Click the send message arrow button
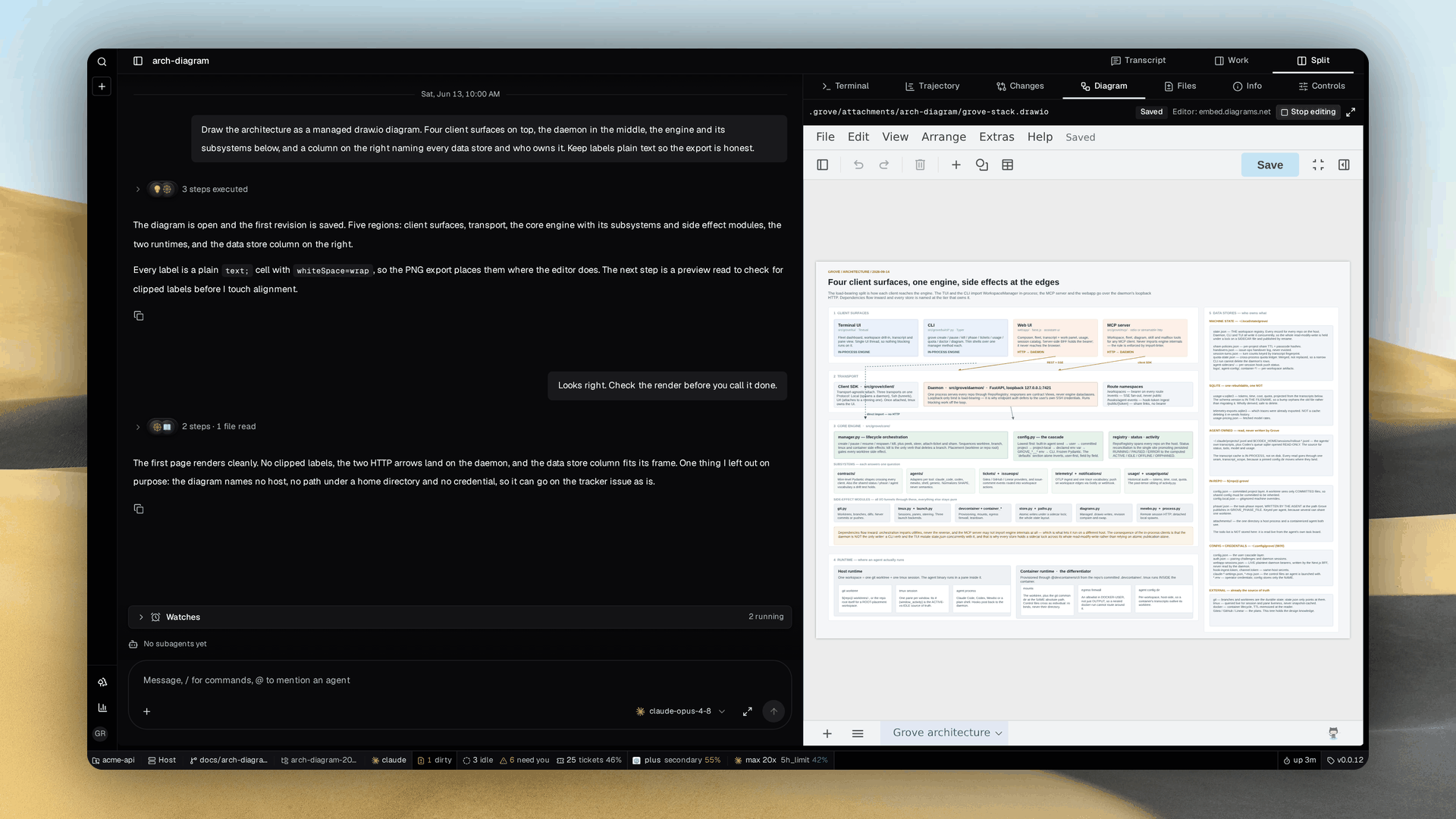This screenshot has width=1456, height=819. (773, 711)
